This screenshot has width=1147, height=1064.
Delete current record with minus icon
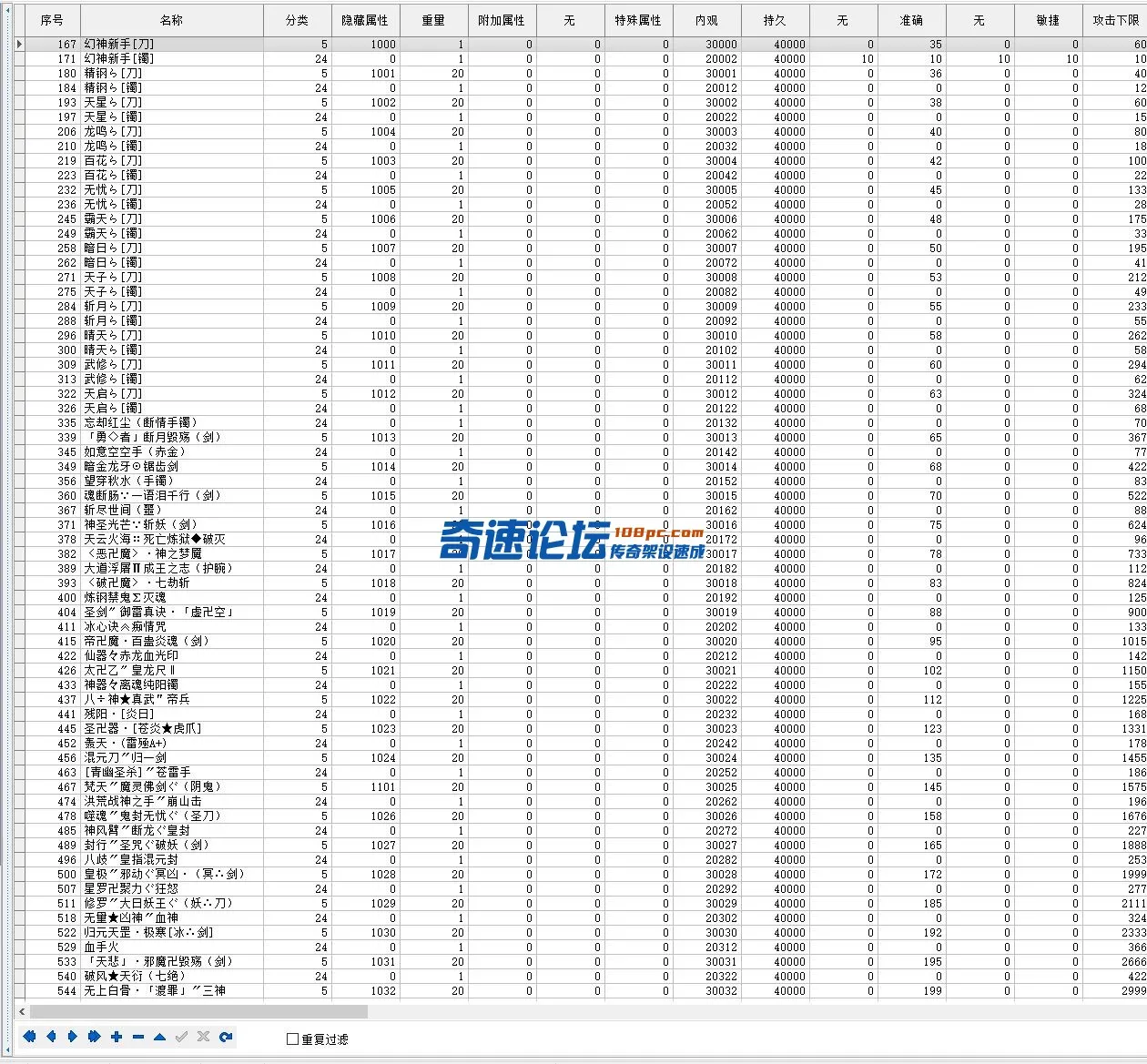(138, 1037)
